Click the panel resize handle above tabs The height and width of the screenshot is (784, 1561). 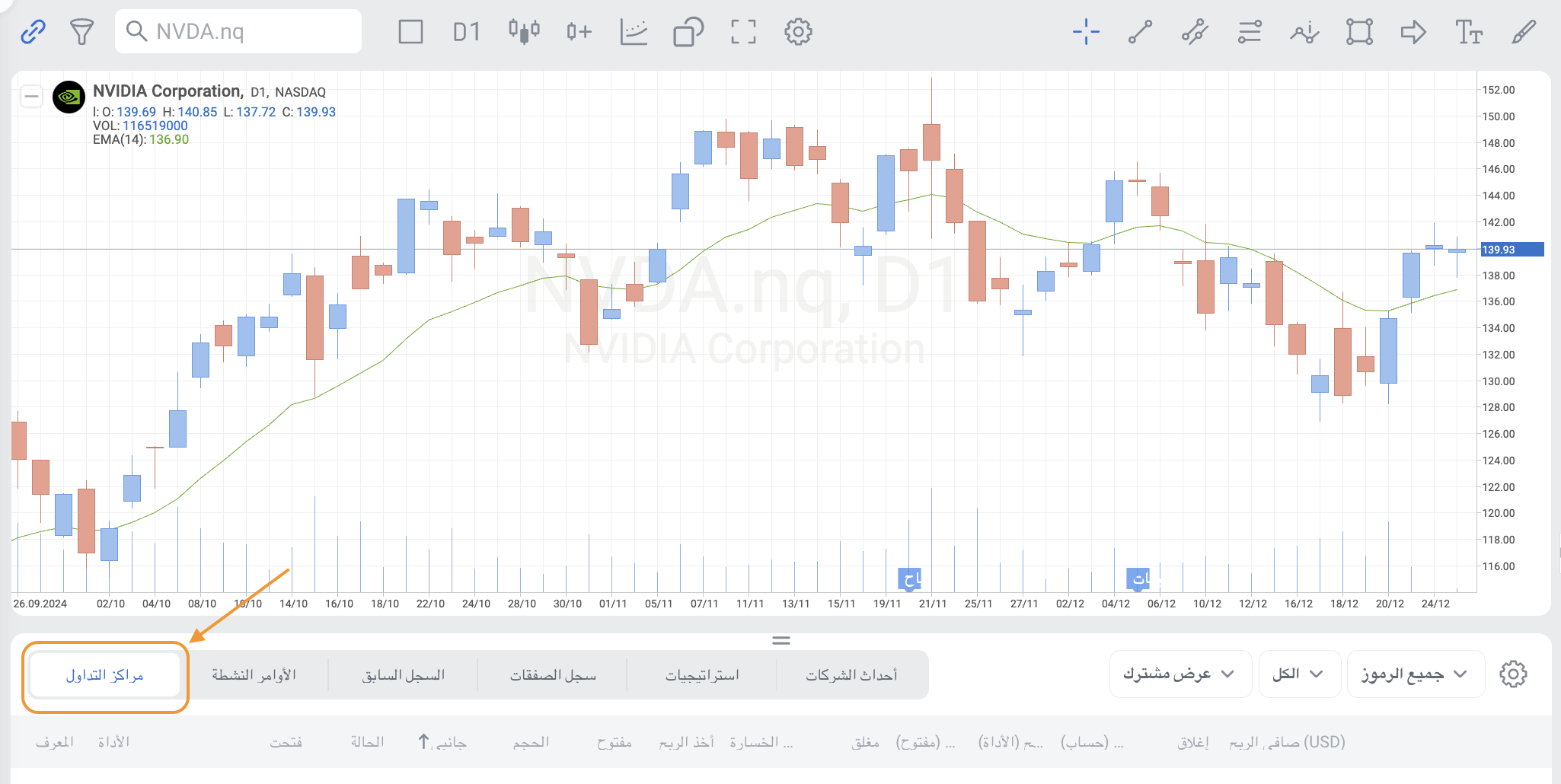pos(781,640)
